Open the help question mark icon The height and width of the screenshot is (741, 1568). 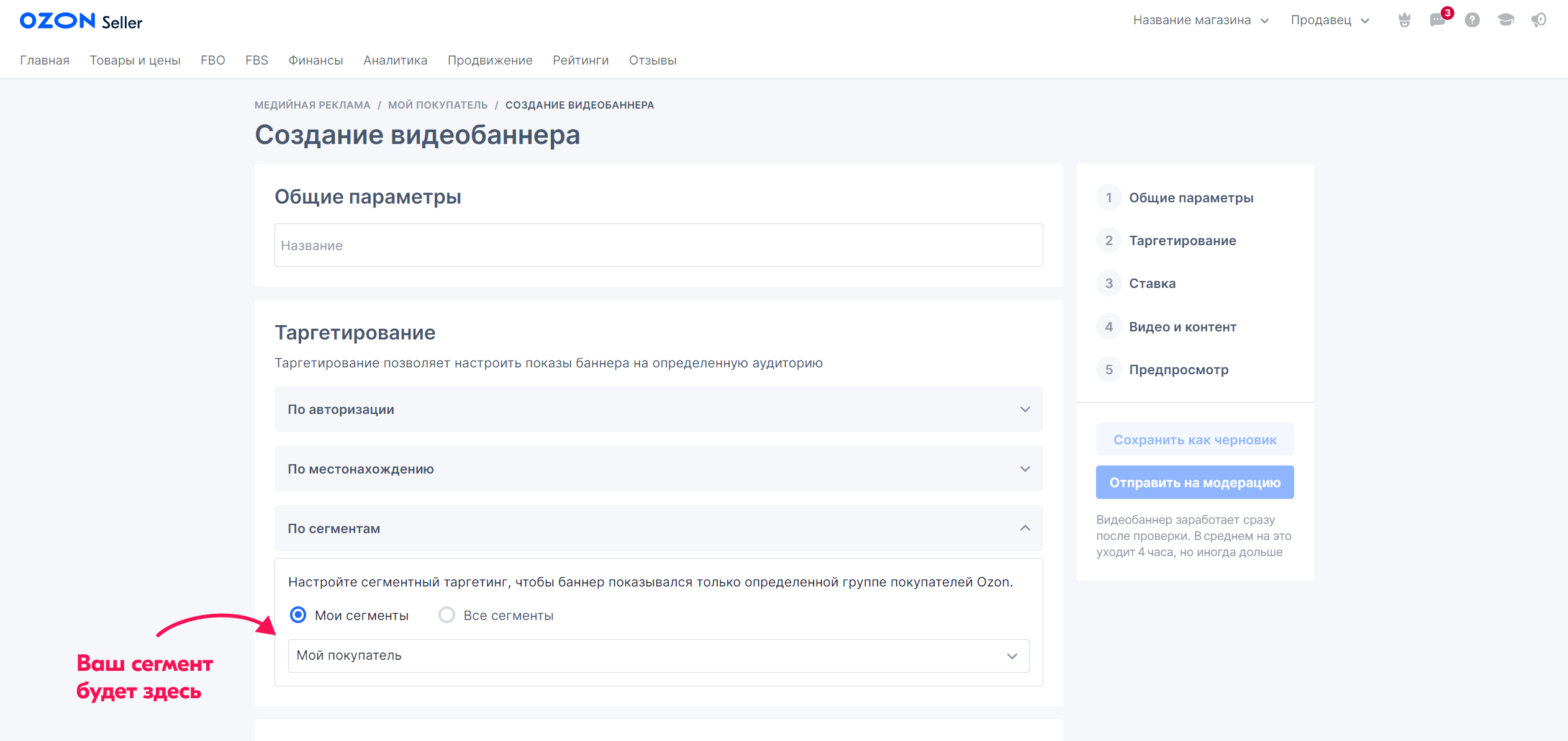pyautogui.click(x=1472, y=20)
